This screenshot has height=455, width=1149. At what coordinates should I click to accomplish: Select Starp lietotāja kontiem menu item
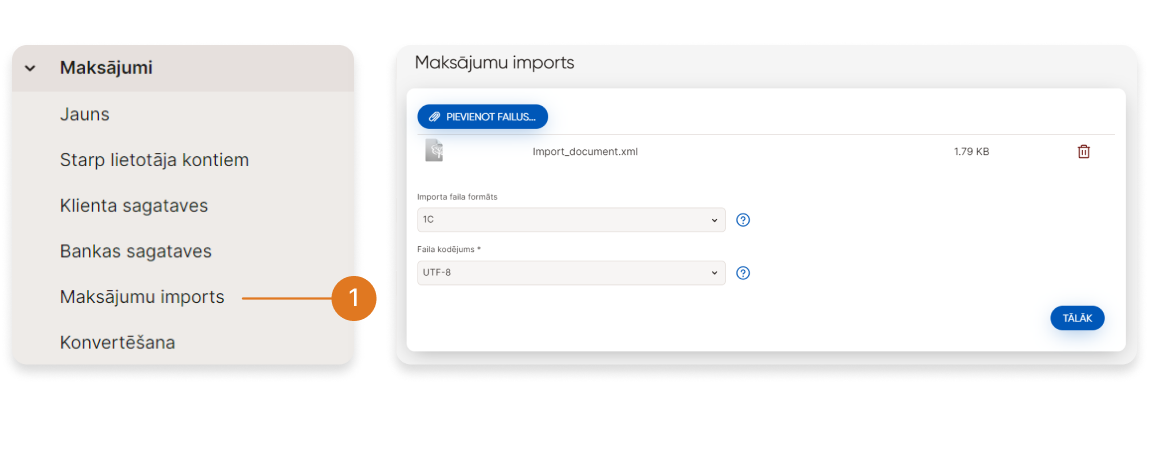[x=154, y=160]
